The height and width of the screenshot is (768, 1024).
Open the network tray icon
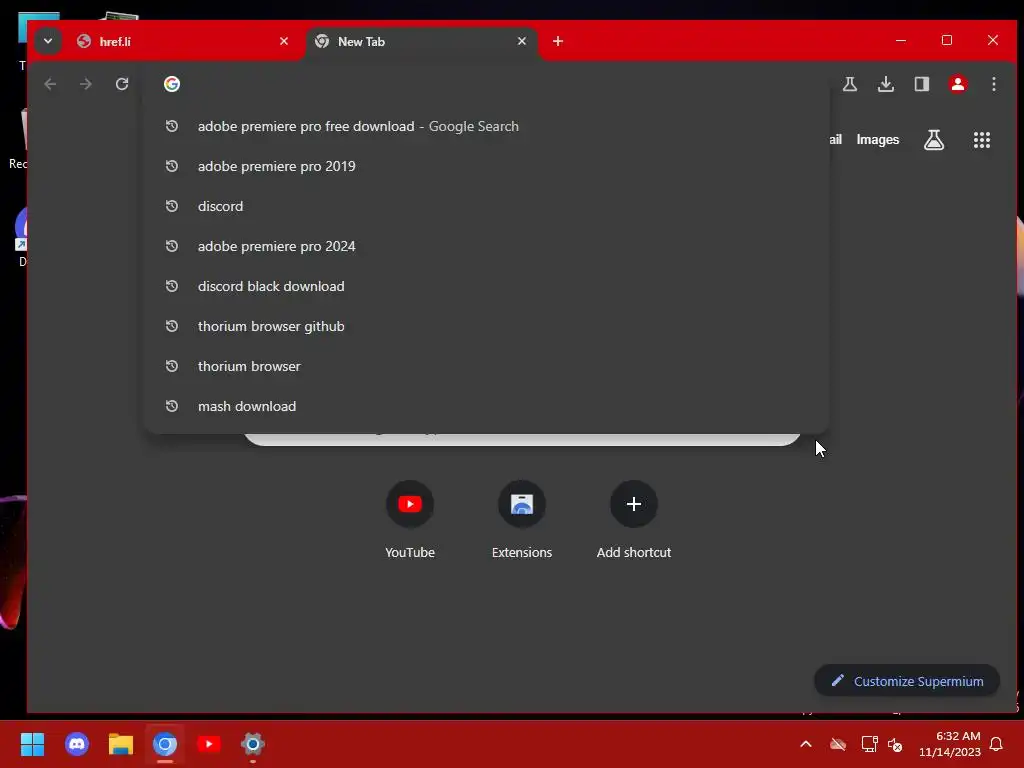[x=869, y=744]
